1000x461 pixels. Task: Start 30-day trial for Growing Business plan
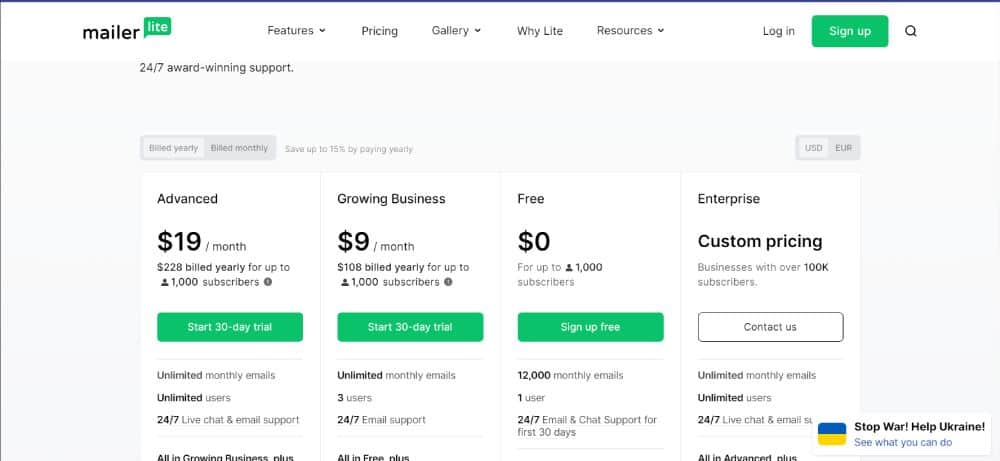tap(410, 327)
